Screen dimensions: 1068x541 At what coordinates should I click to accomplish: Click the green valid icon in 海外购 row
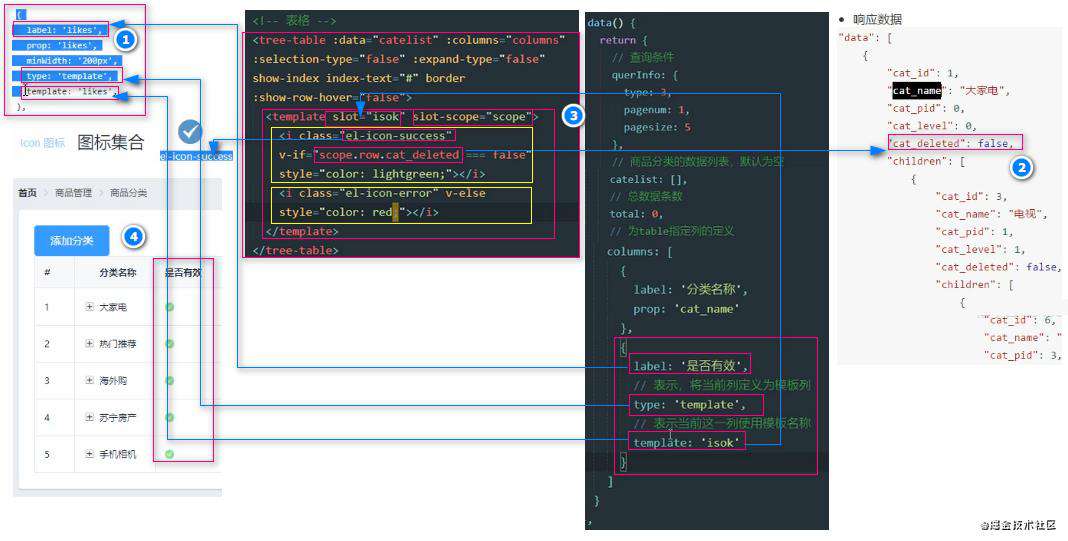(x=170, y=381)
